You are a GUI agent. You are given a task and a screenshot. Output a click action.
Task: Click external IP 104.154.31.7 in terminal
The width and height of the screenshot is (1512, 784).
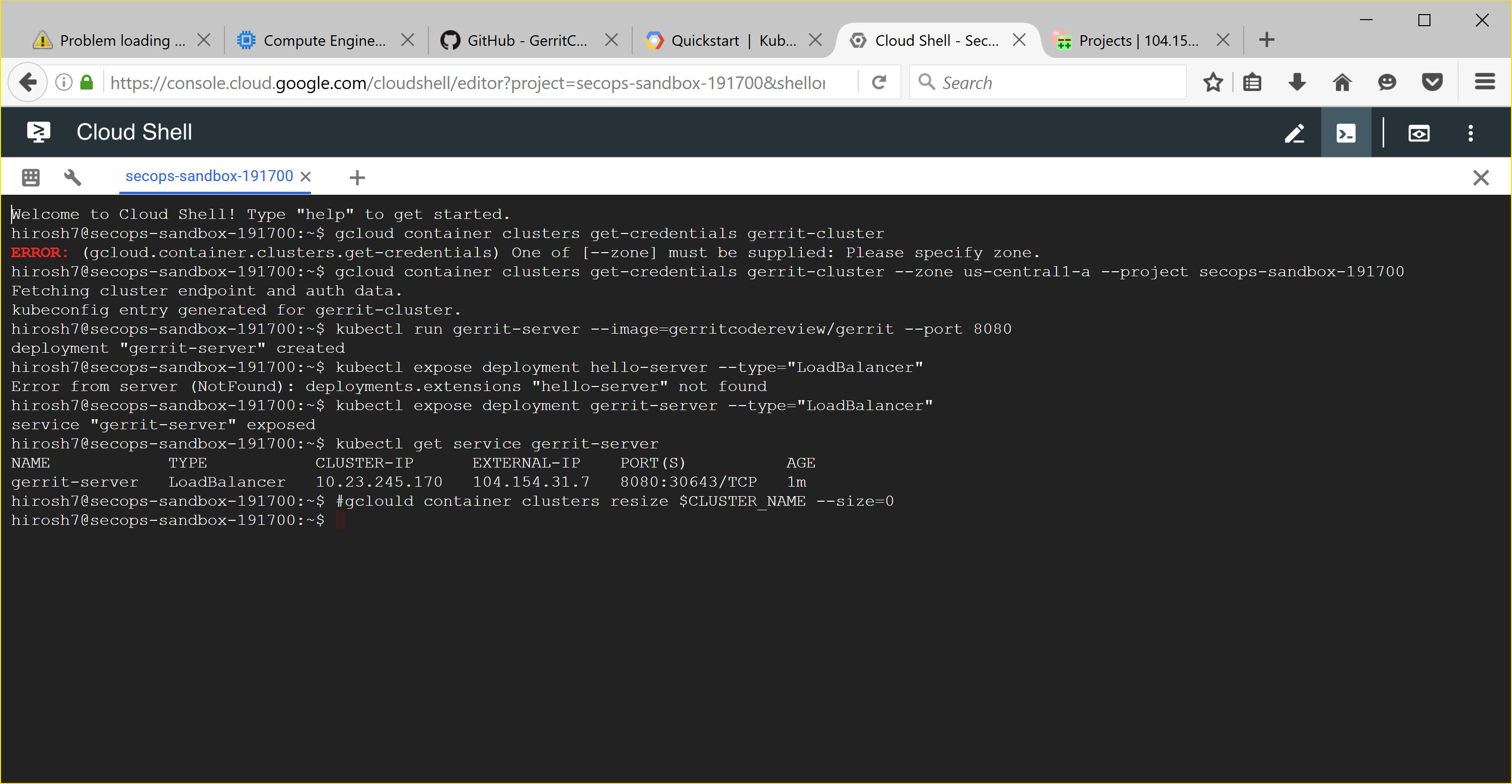click(x=531, y=482)
